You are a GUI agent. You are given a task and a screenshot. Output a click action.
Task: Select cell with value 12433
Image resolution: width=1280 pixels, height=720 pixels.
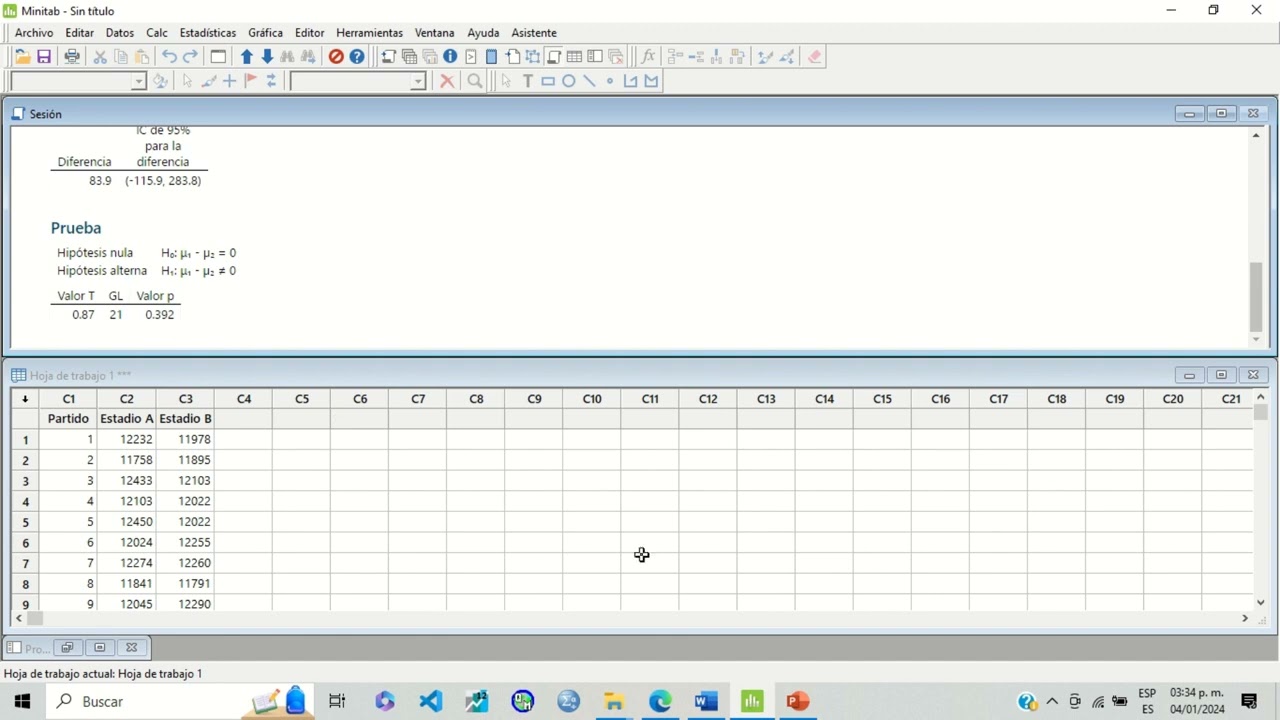(x=127, y=481)
